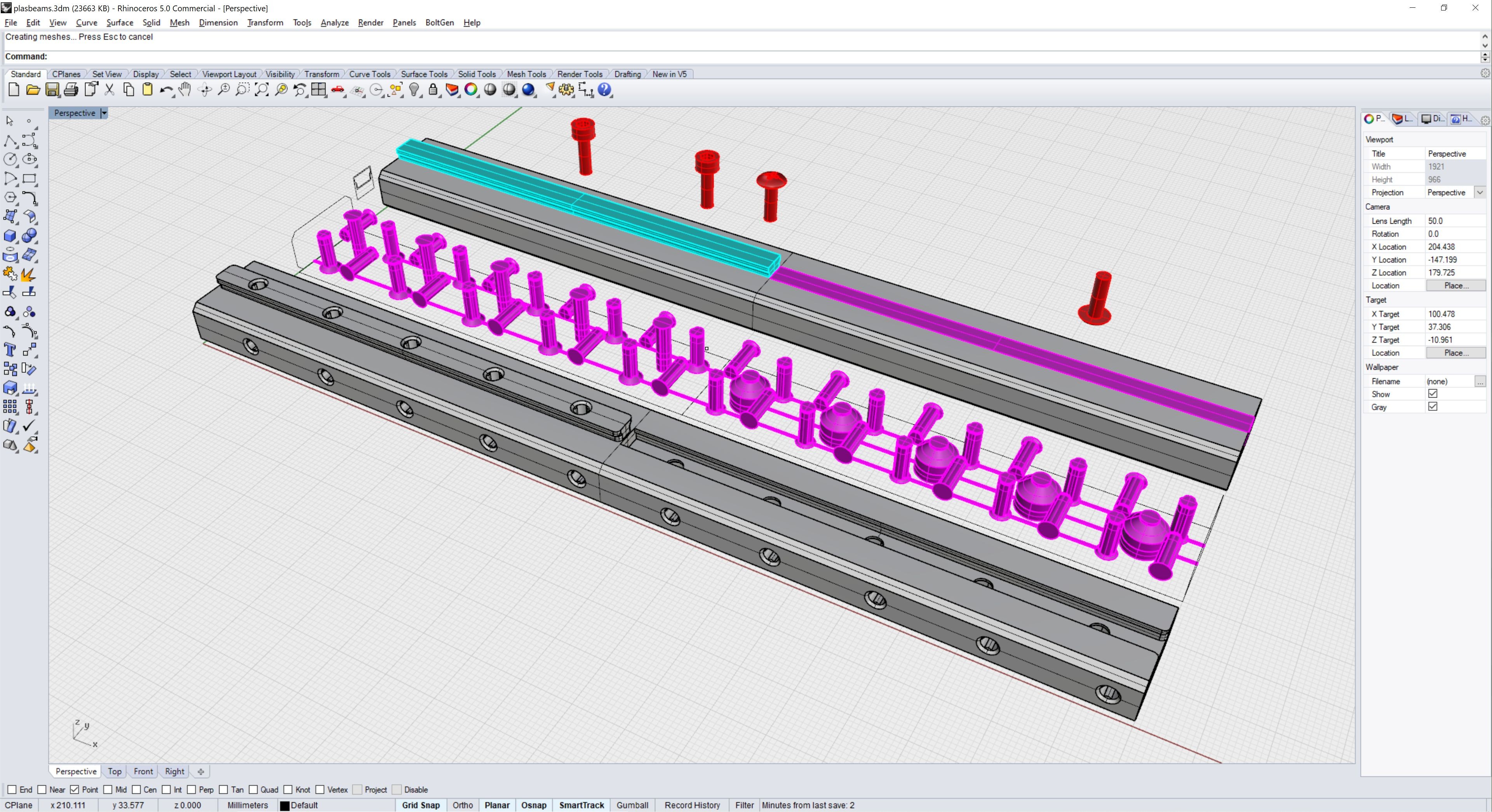Select the arrow pointer tool in left sidebar
This screenshot has height=812, width=1492.
10,120
